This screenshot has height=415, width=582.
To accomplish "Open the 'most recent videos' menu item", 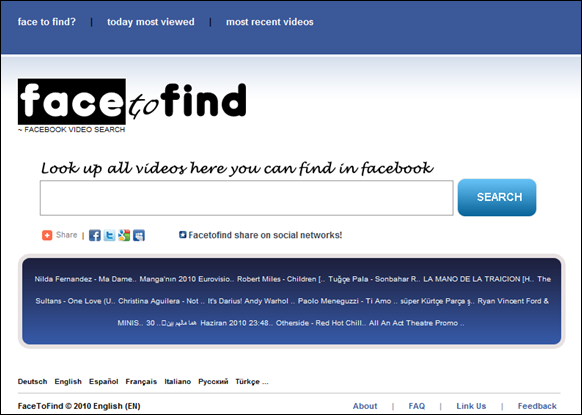I will point(270,22).
